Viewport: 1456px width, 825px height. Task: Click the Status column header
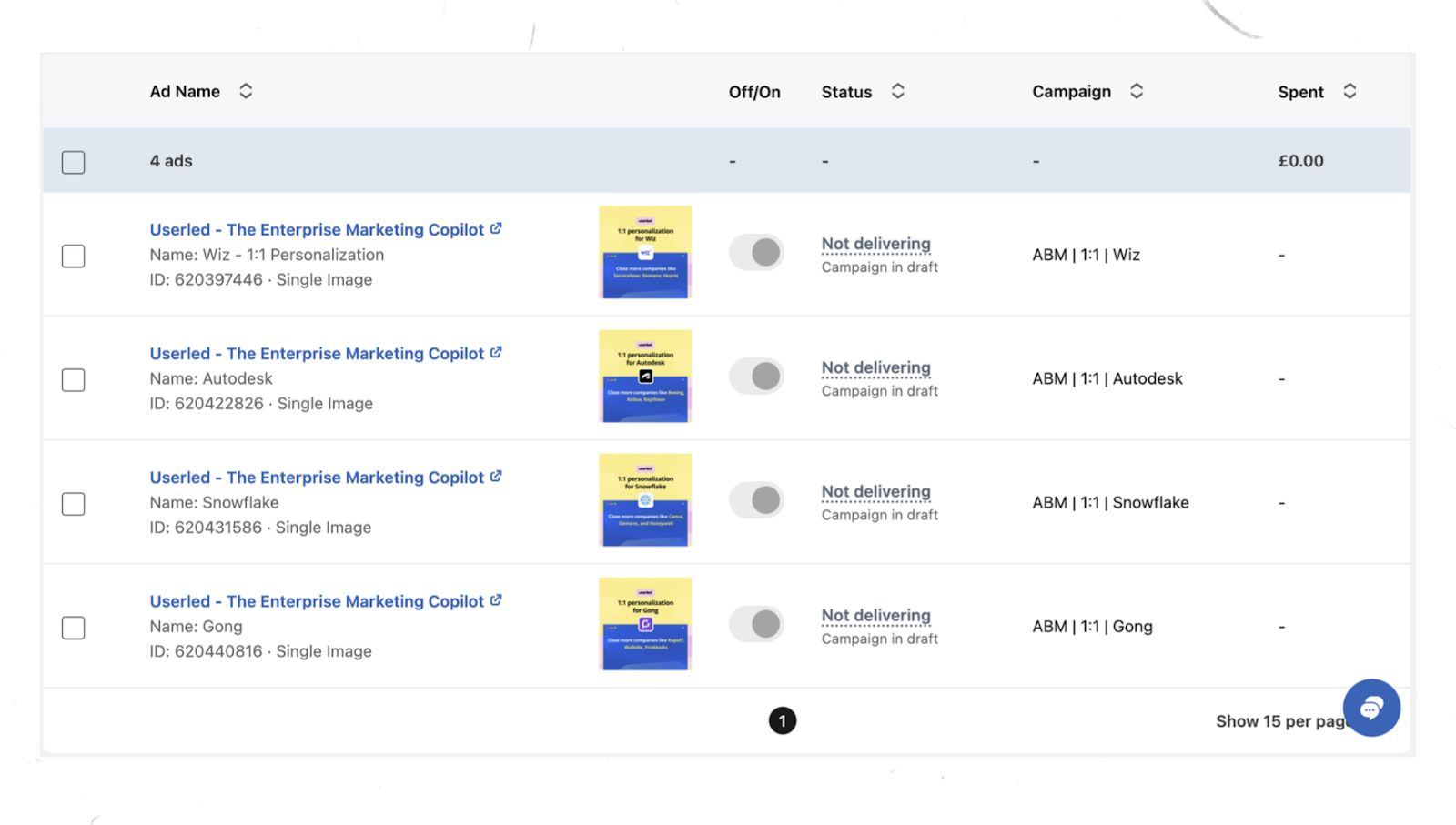[x=846, y=92]
